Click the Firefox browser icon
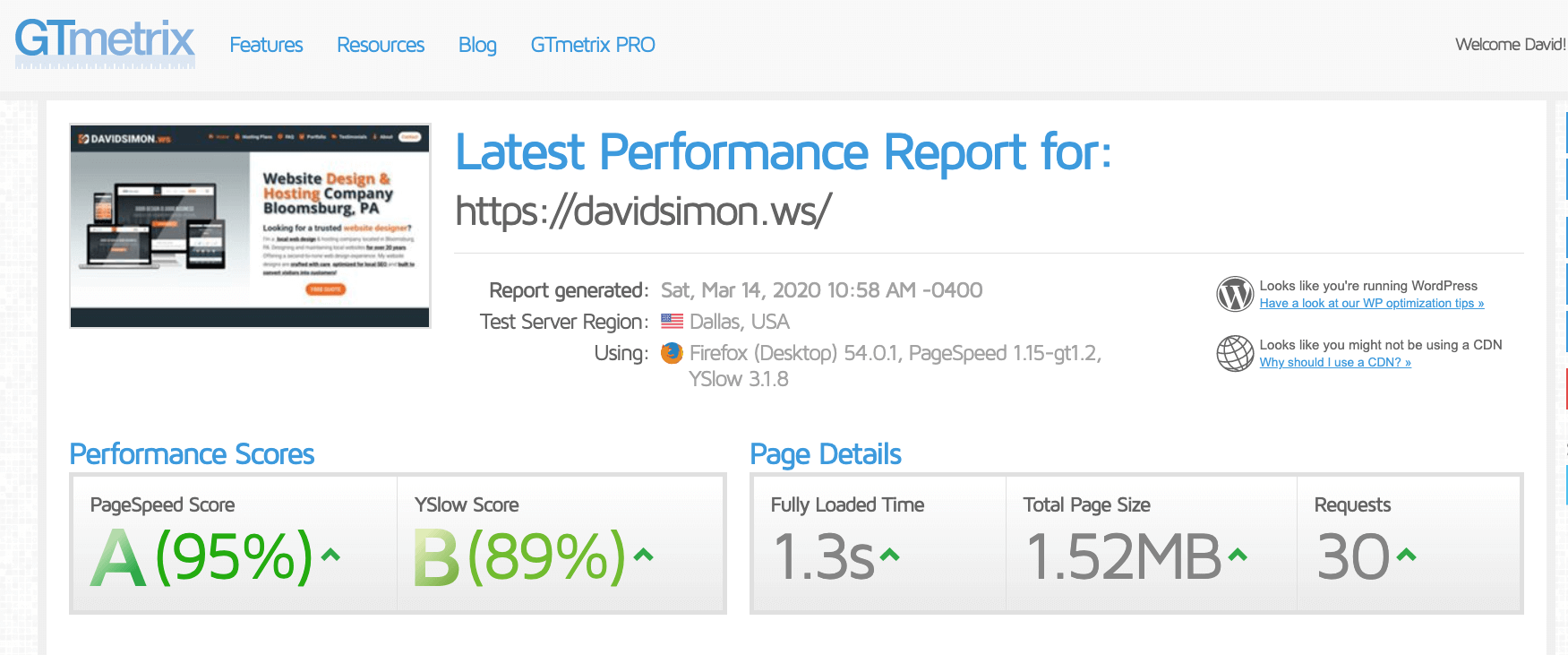 coord(672,353)
